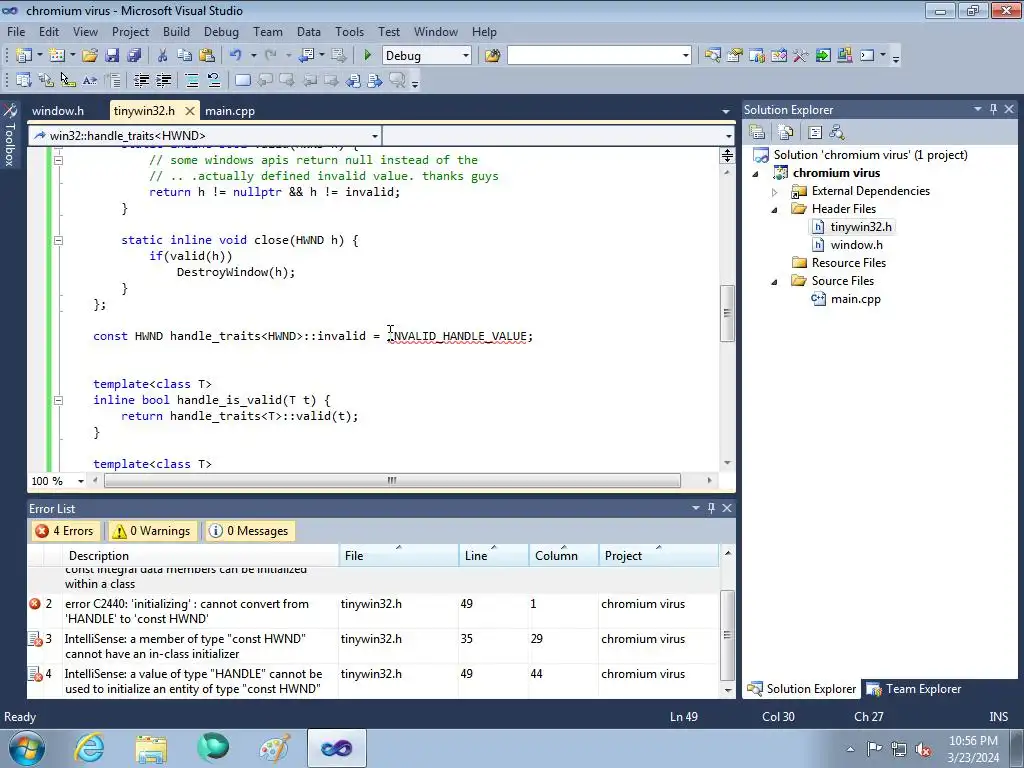This screenshot has width=1024, height=768.
Task: Open the Toolbox side tab
Action: point(10,136)
